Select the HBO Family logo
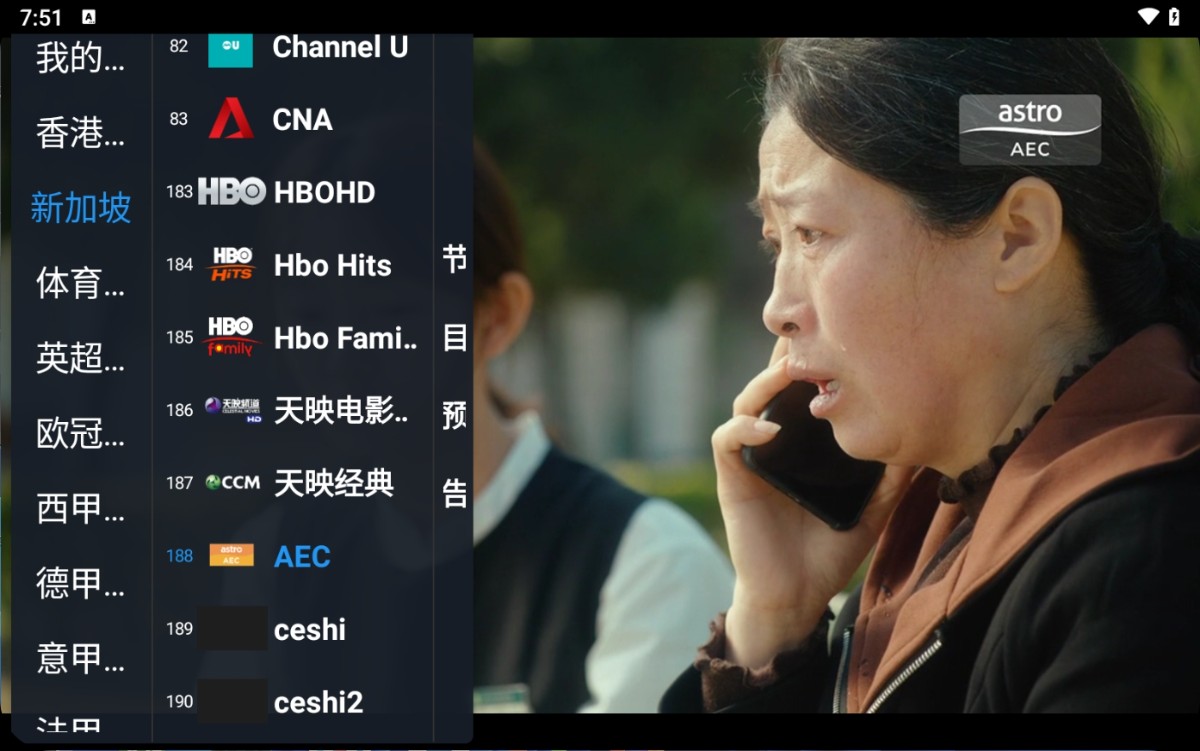Viewport: 1200px width, 751px height. coord(232,337)
